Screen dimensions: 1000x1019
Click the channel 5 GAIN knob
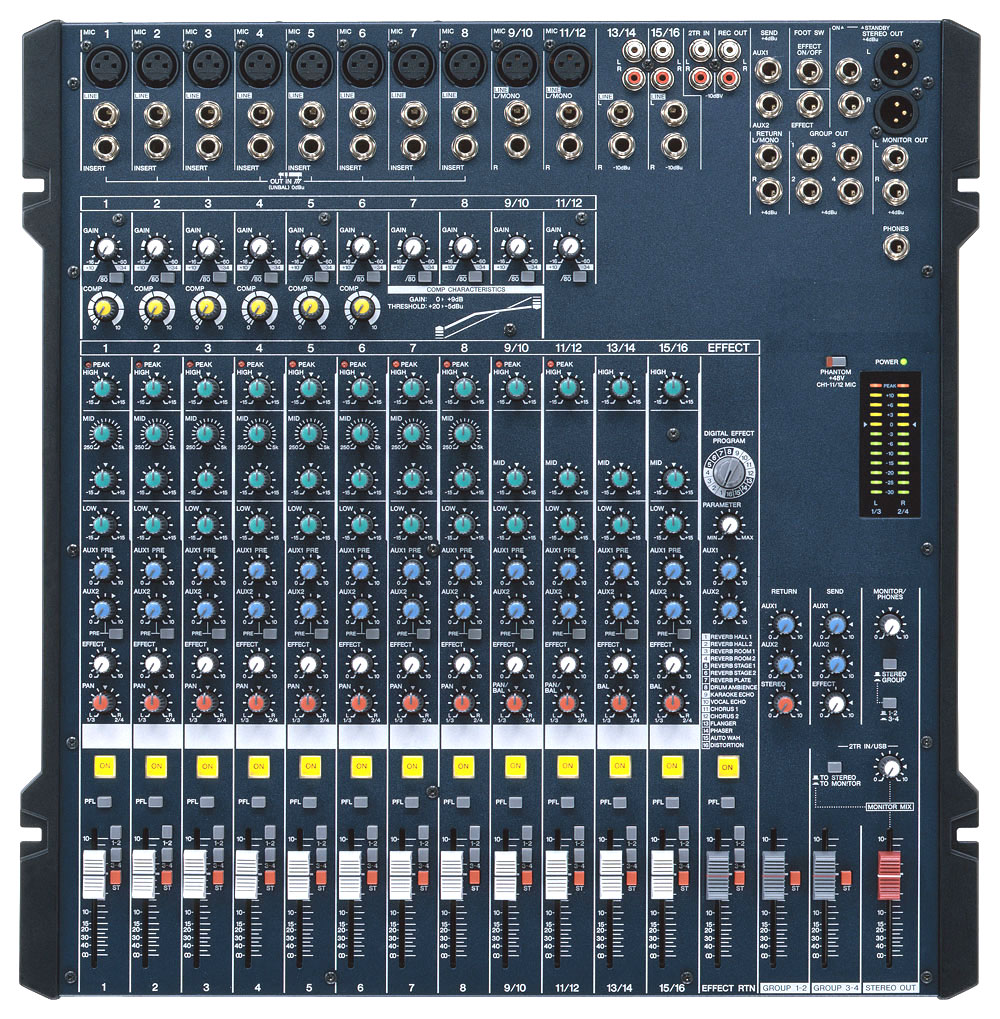click(311, 248)
